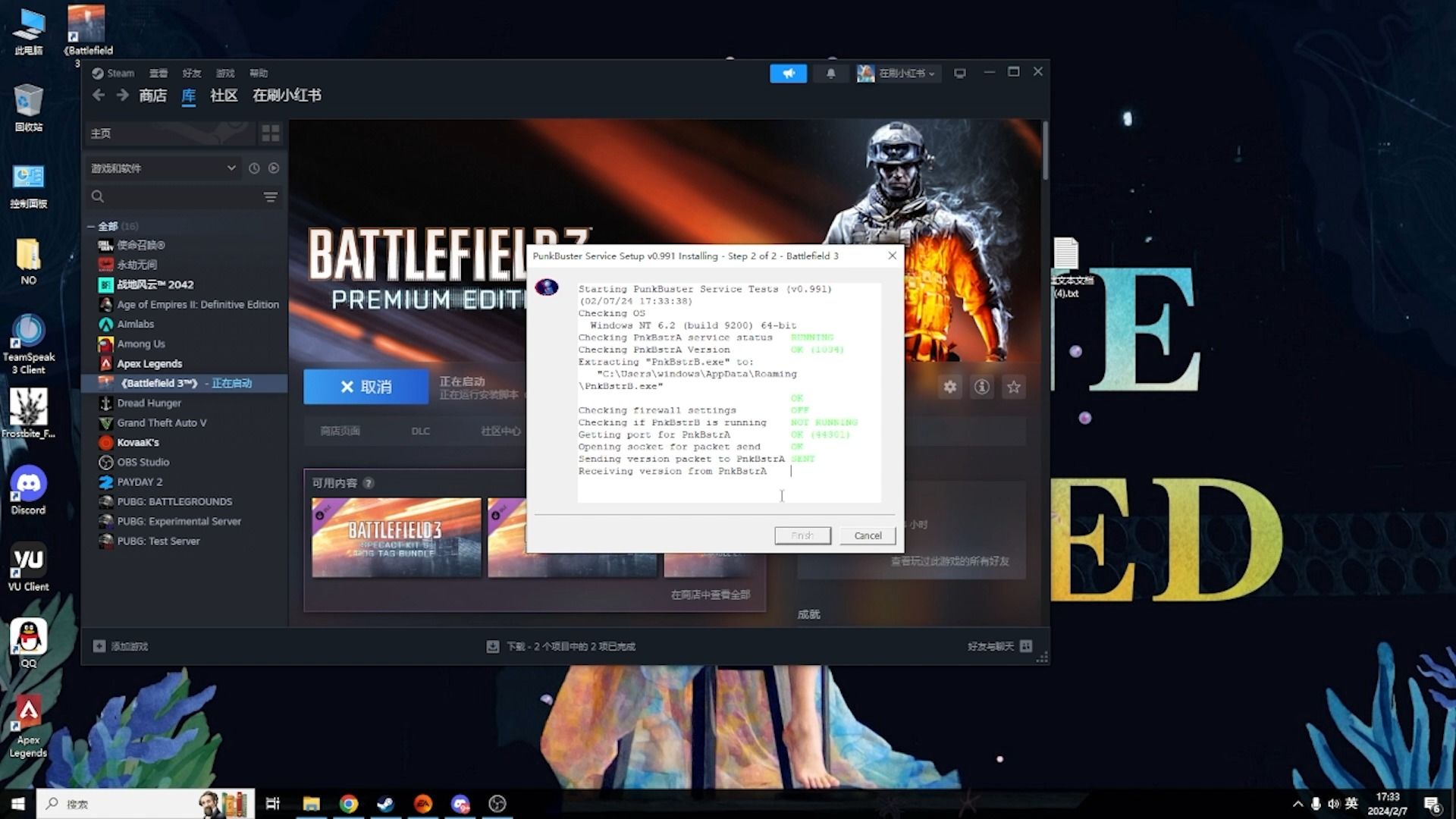Open the TeamSpeak 3 Client desktop shortcut
Viewport: 1456px width, 819px height.
tap(28, 344)
